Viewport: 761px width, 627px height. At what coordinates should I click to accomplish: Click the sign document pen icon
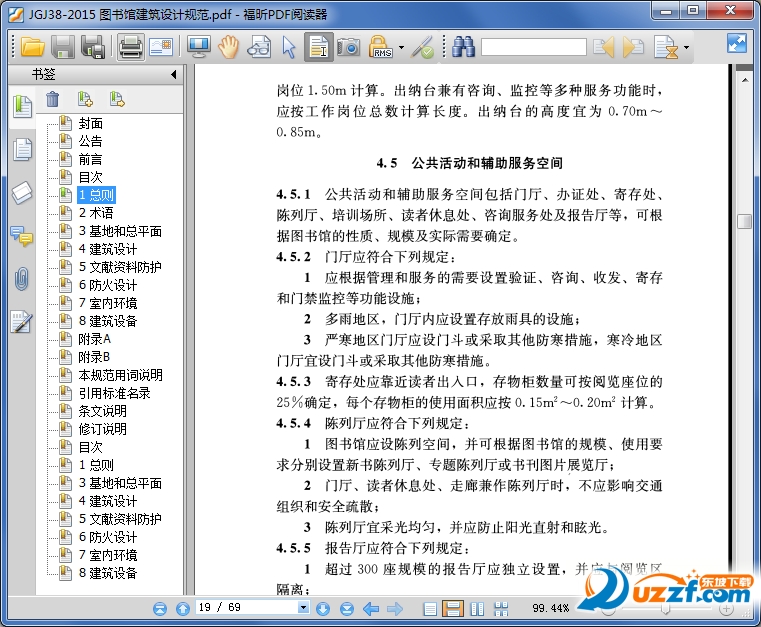pyautogui.click(x=423, y=48)
